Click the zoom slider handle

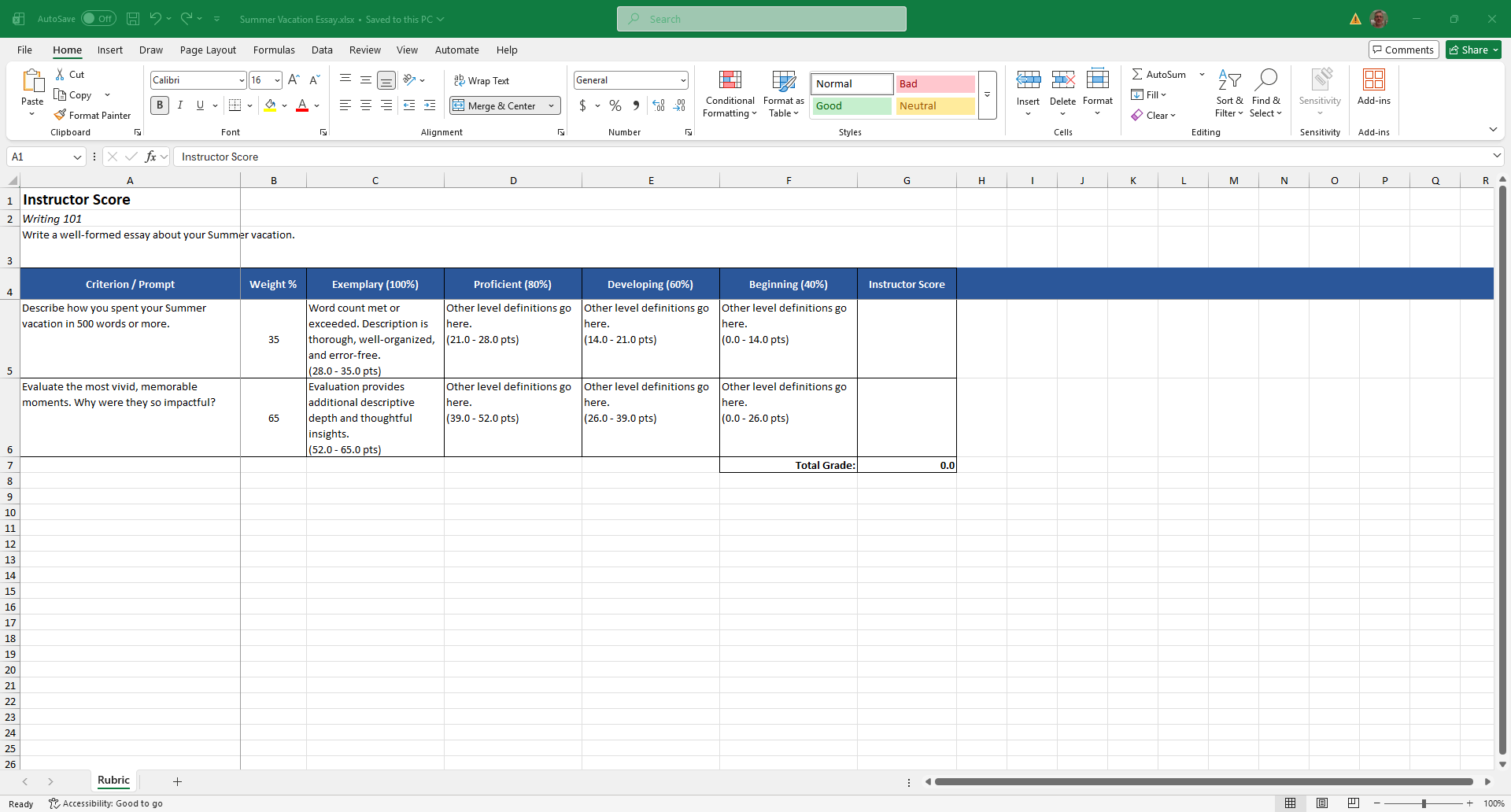[1424, 803]
